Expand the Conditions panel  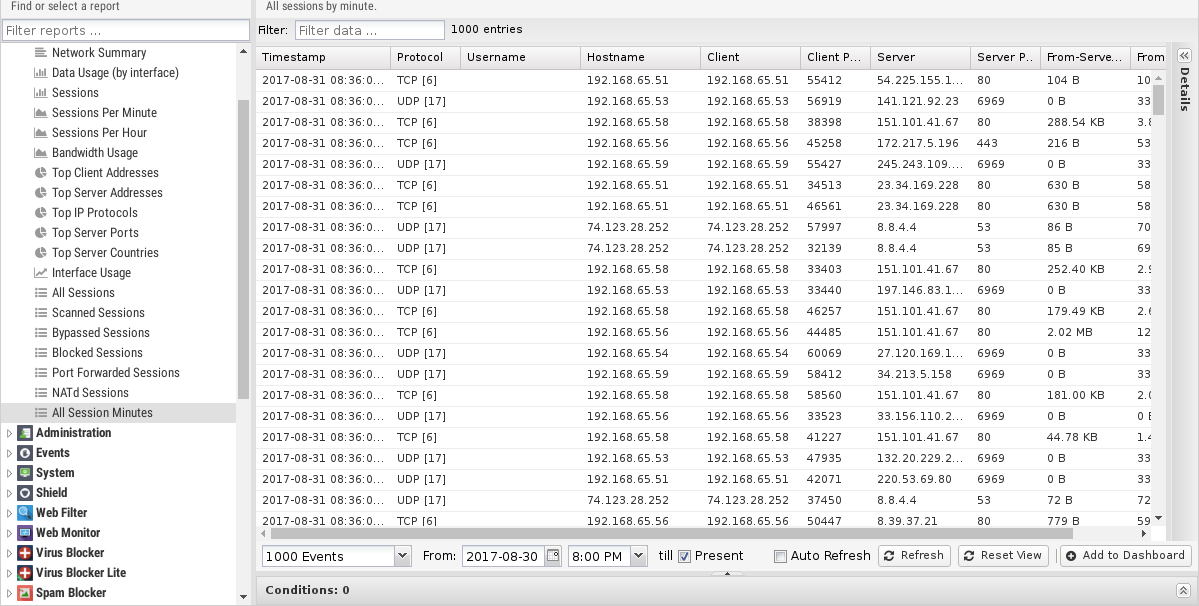point(1182,590)
